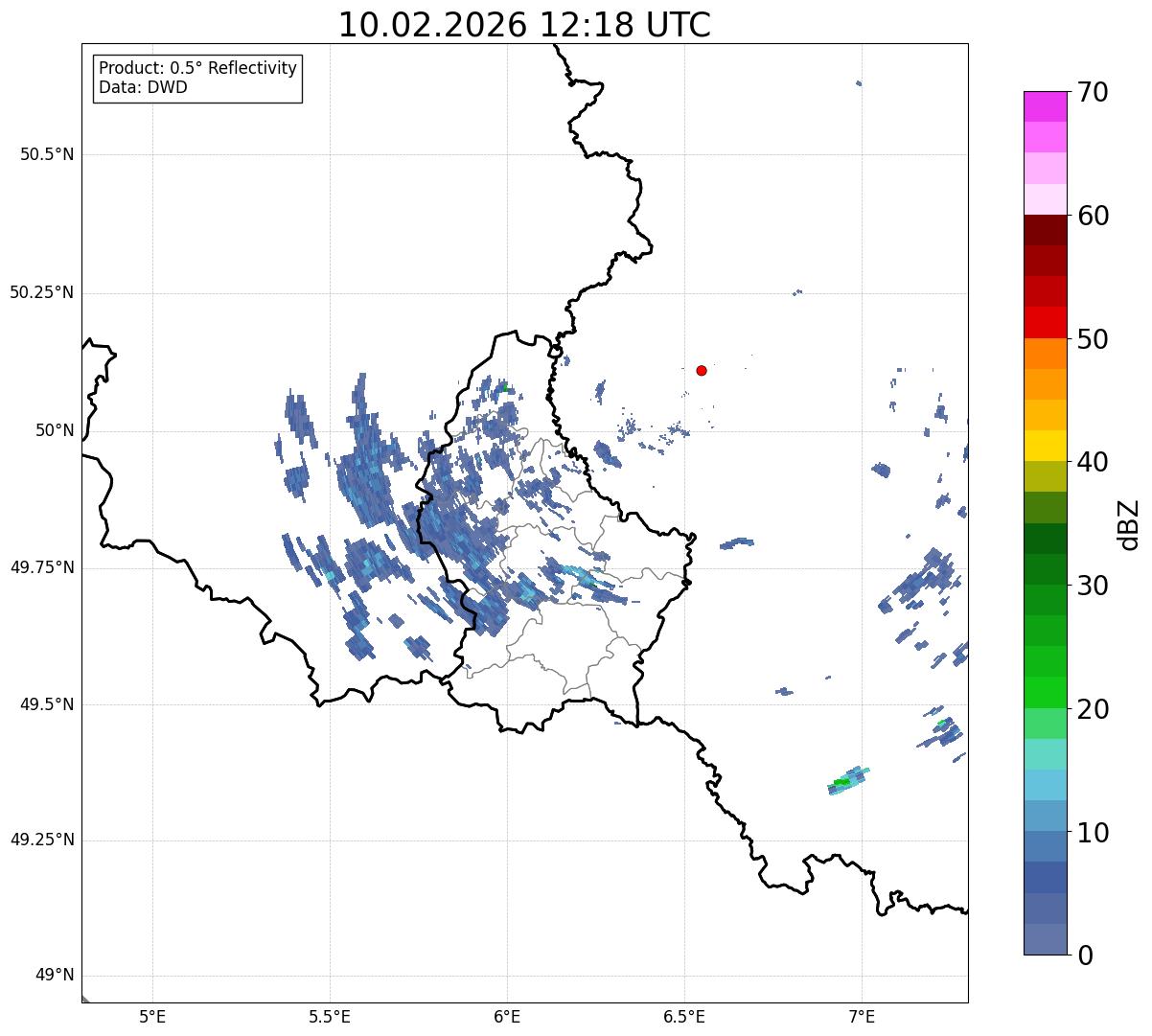Click the longitude label 7°E
This screenshot has width=1152, height=1036.
click(862, 1016)
